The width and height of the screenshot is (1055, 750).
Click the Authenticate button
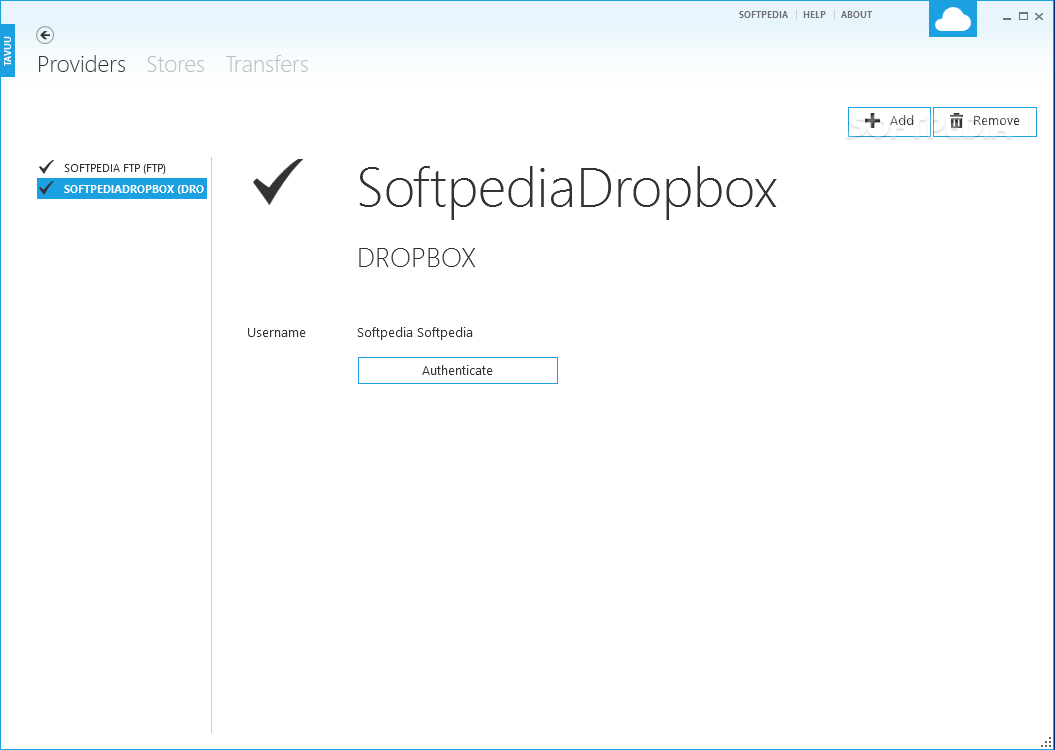coord(458,371)
